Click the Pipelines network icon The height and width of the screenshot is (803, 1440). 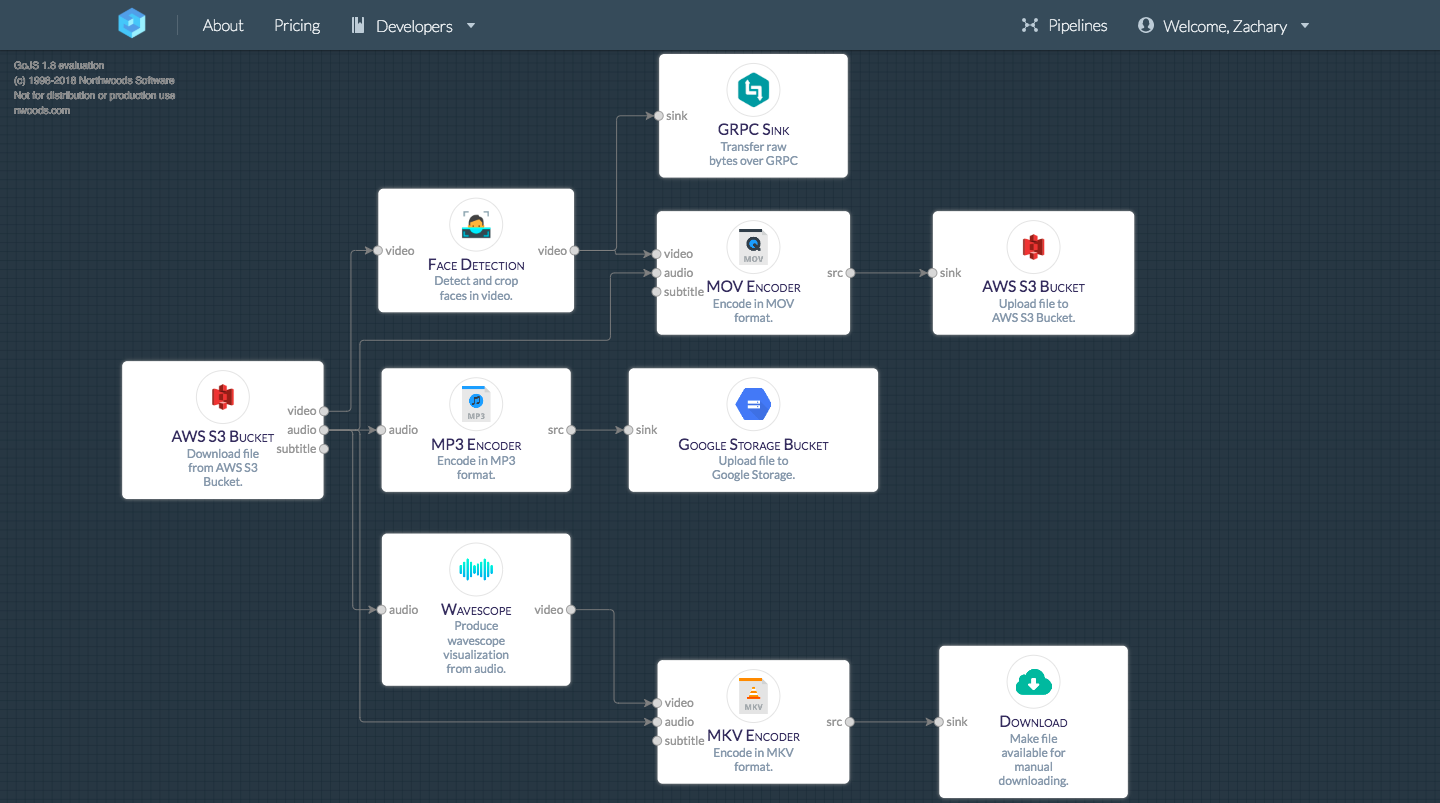[x=1030, y=25]
